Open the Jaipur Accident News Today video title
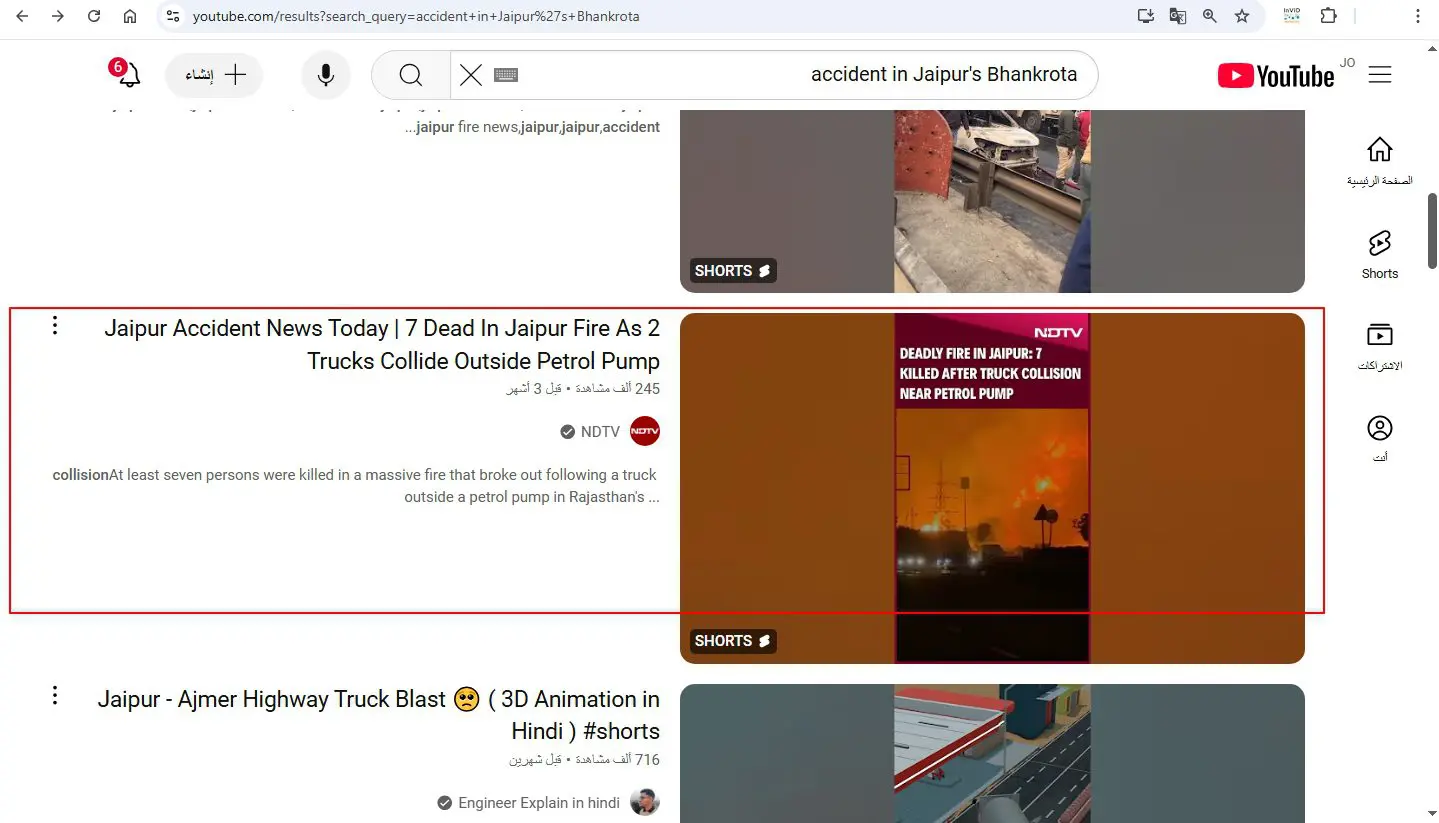The image size is (1439, 823). tap(382, 344)
